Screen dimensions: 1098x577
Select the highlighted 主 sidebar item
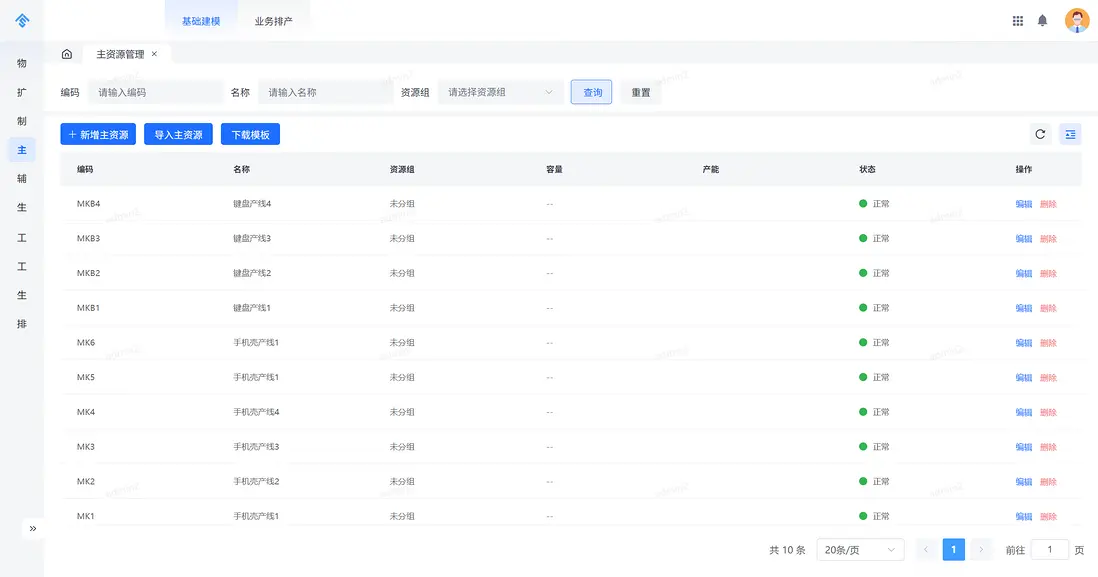[22, 150]
